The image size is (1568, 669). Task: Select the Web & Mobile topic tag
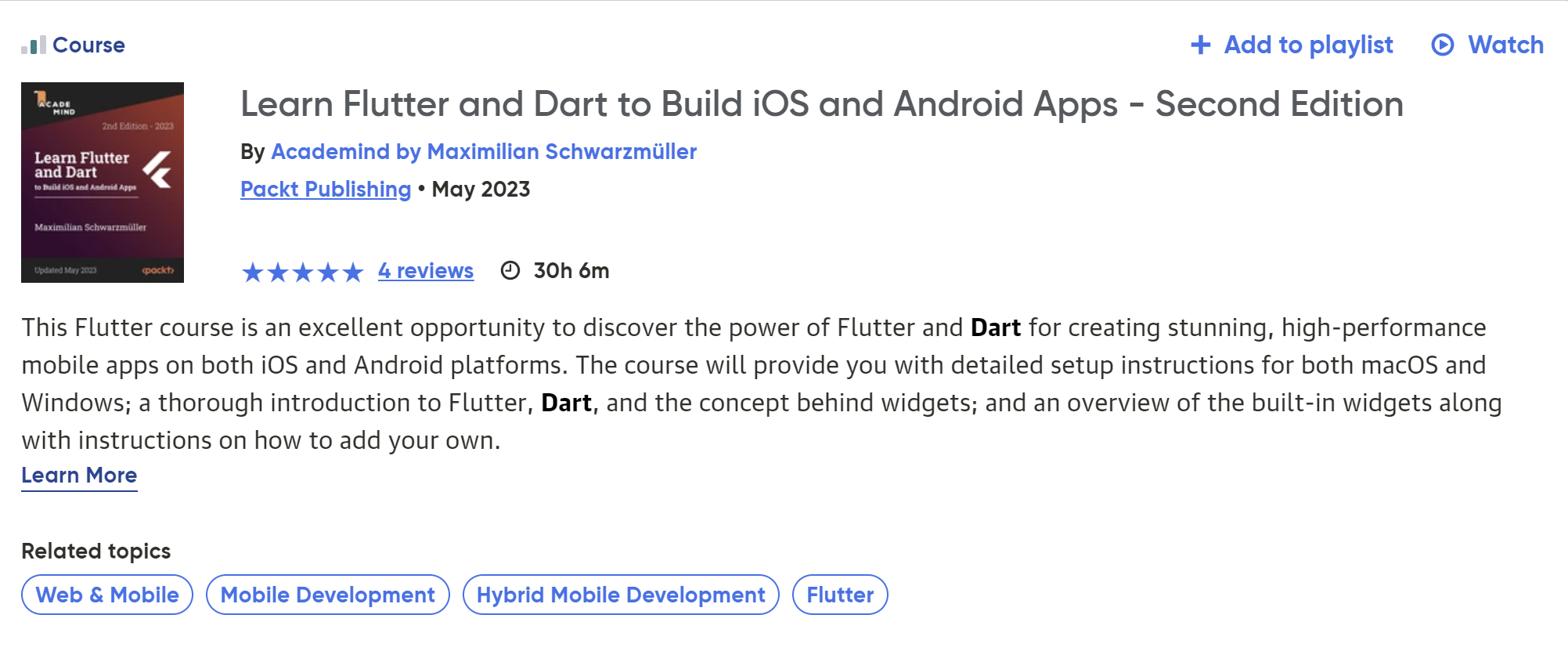pos(107,595)
